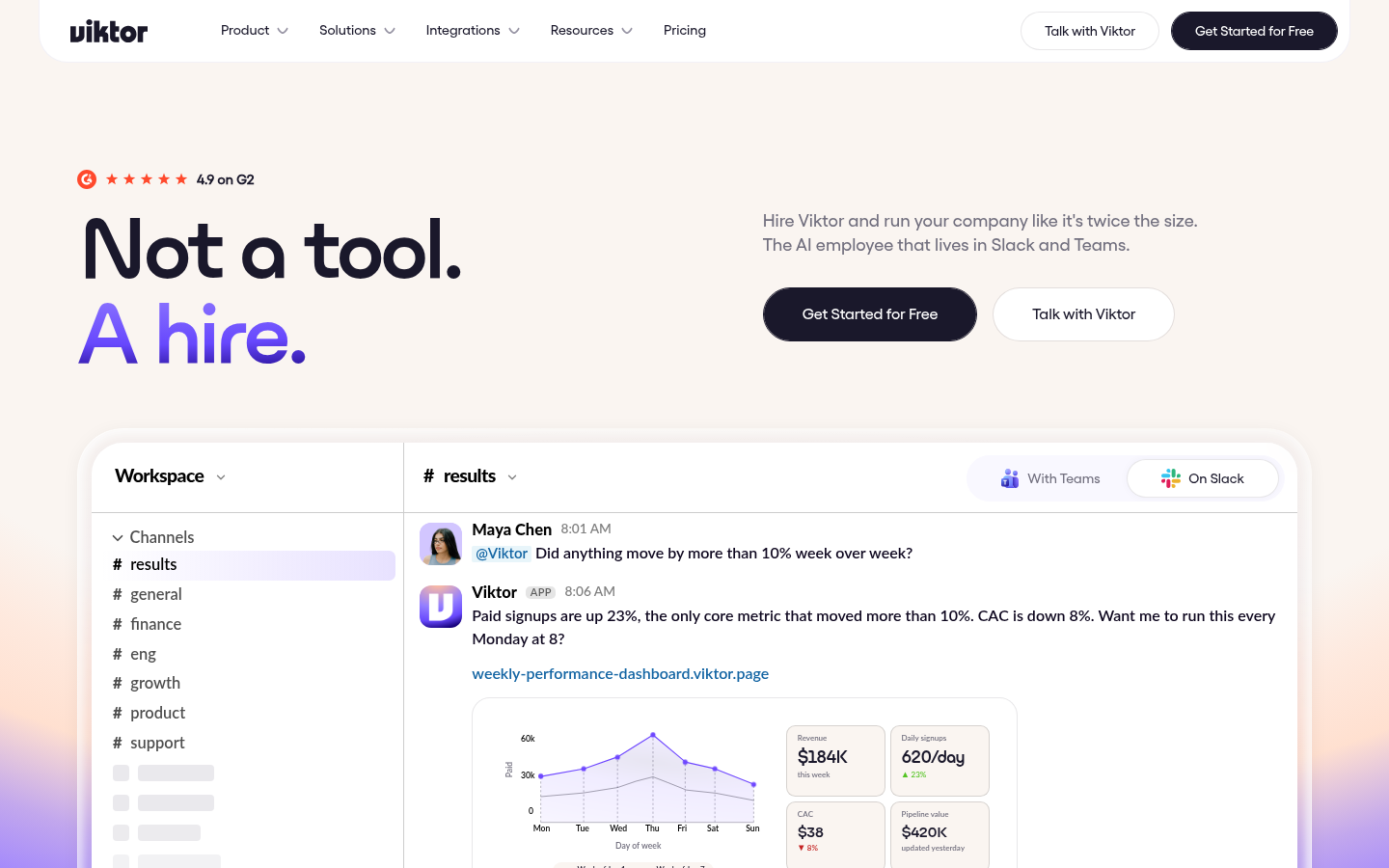Expand the Solutions navigation menu
Image resolution: width=1389 pixels, height=868 pixels.
pyautogui.click(x=357, y=31)
